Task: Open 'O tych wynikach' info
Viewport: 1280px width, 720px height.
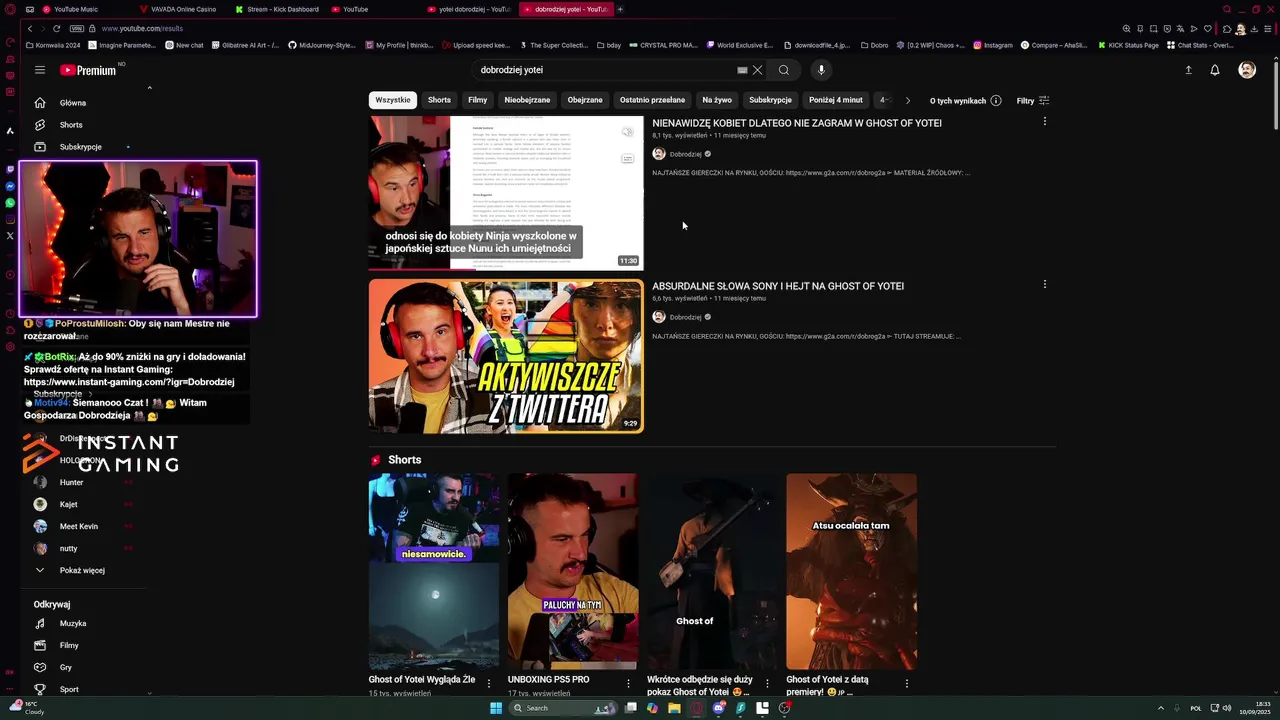Action: coord(965,101)
